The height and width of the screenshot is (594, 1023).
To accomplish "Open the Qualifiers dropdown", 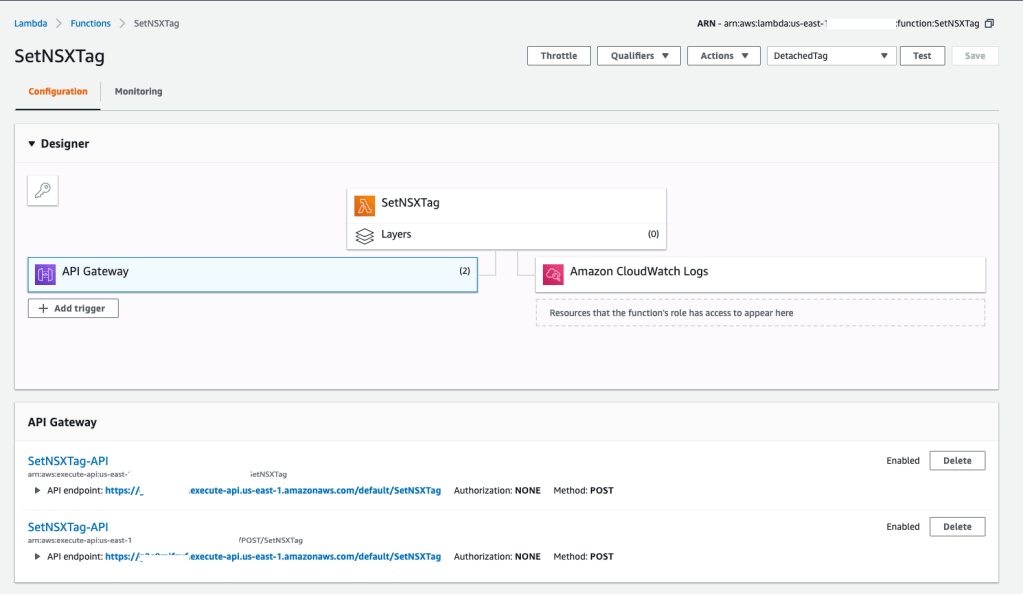I will 638,55.
